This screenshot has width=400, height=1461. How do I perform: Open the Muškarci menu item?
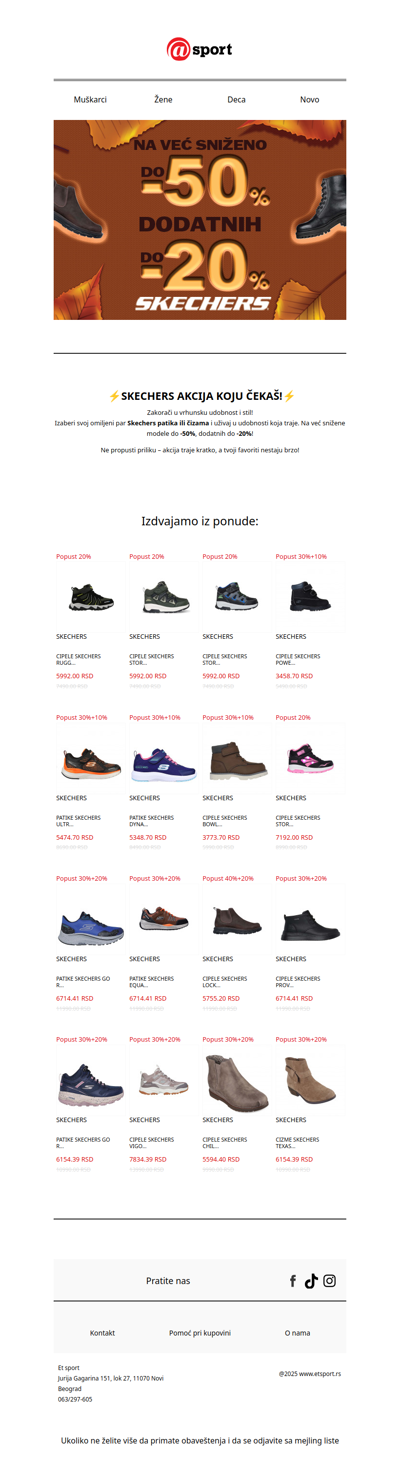point(90,100)
